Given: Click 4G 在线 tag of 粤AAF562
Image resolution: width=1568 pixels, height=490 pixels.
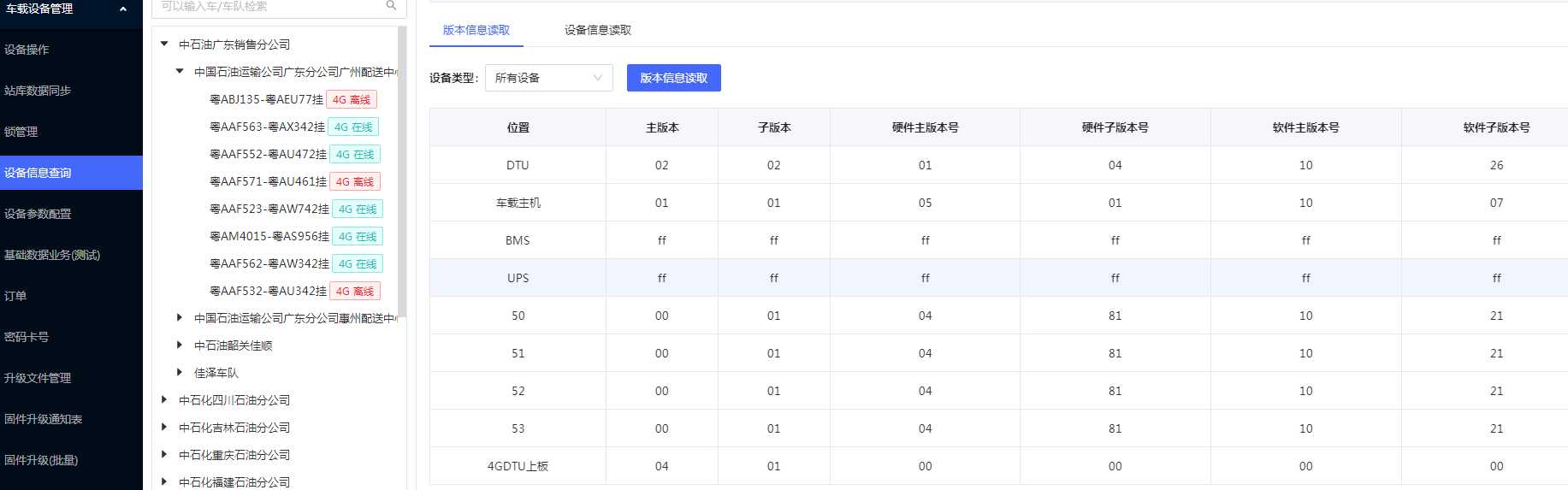Looking at the screenshot, I should pyautogui.click(x=358, y=264).
